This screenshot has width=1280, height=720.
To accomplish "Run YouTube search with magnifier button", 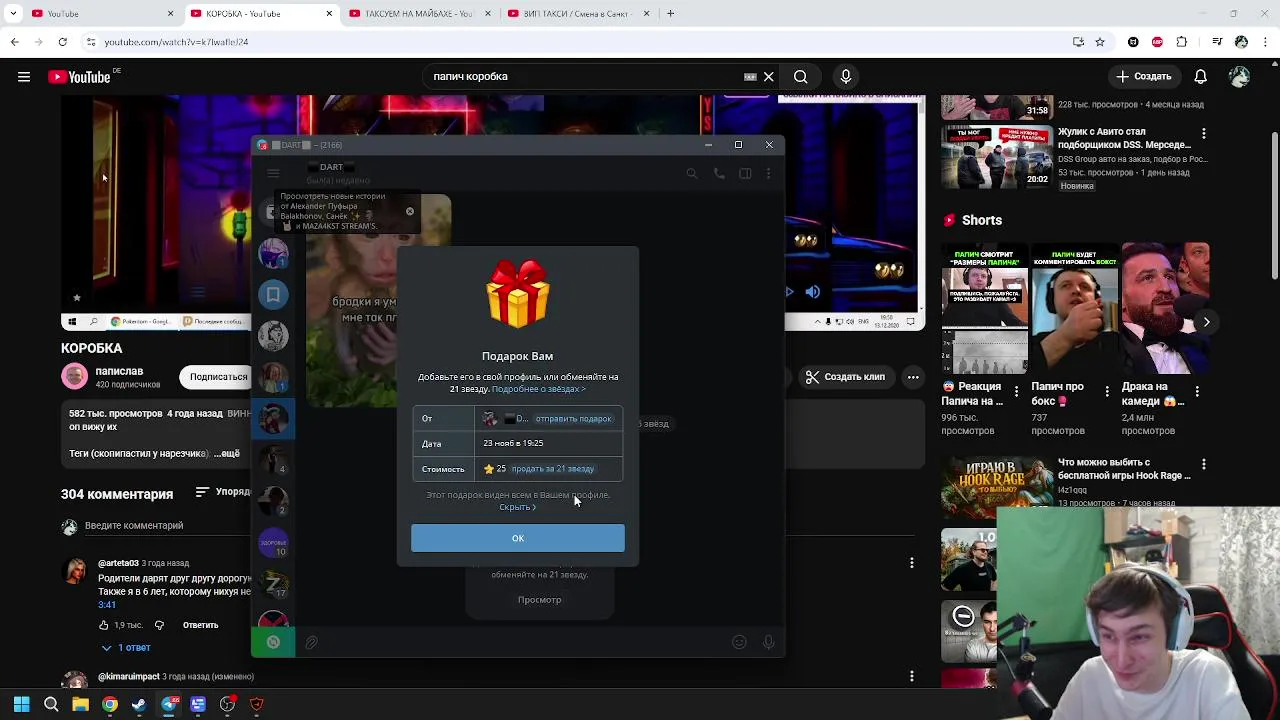I will point(800,76).
